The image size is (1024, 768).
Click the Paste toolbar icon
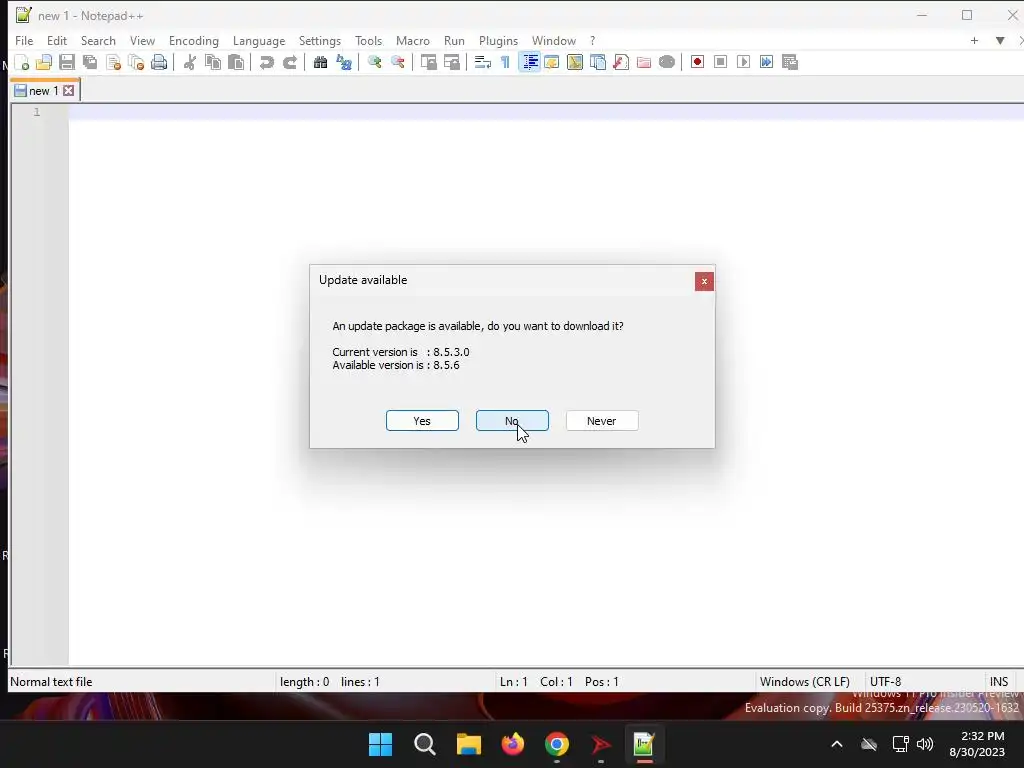236,62
